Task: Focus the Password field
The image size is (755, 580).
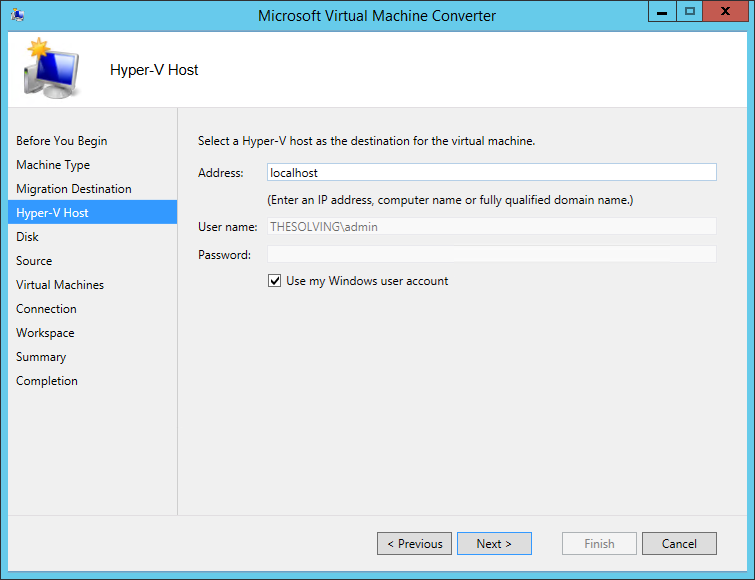Action: [492, 254]
